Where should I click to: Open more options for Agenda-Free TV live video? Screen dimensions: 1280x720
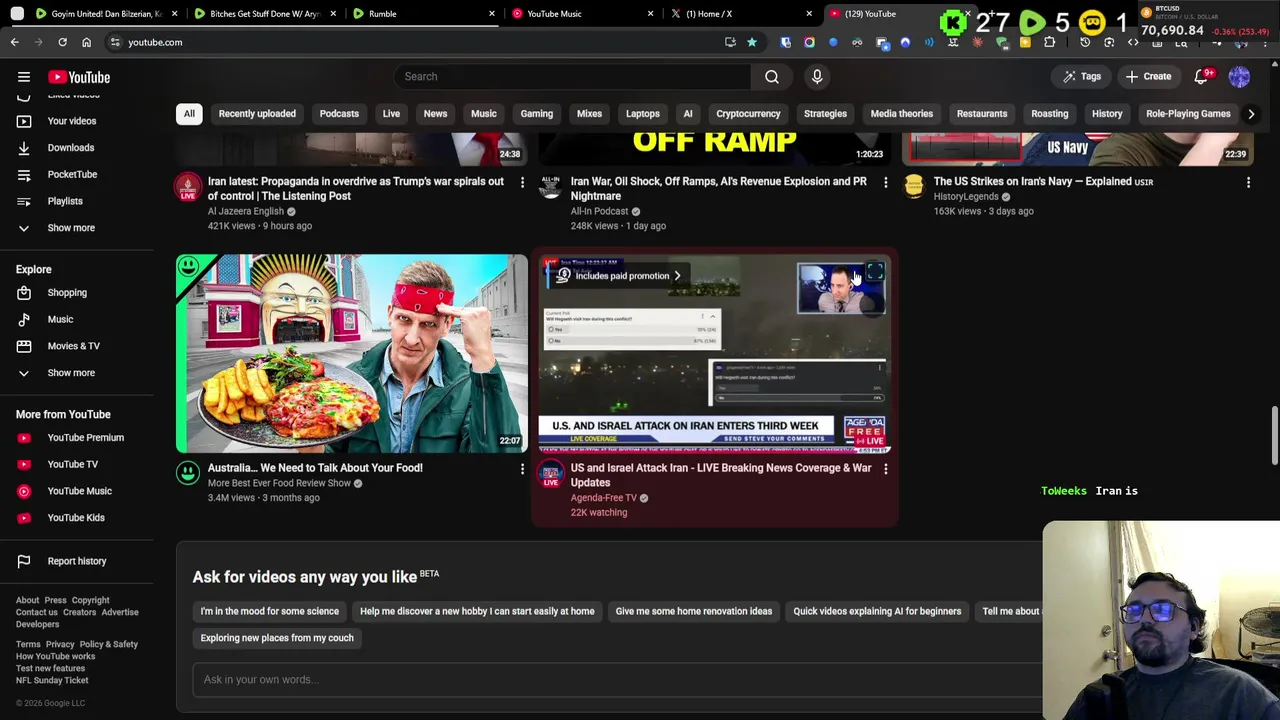(x=885, y=468)
